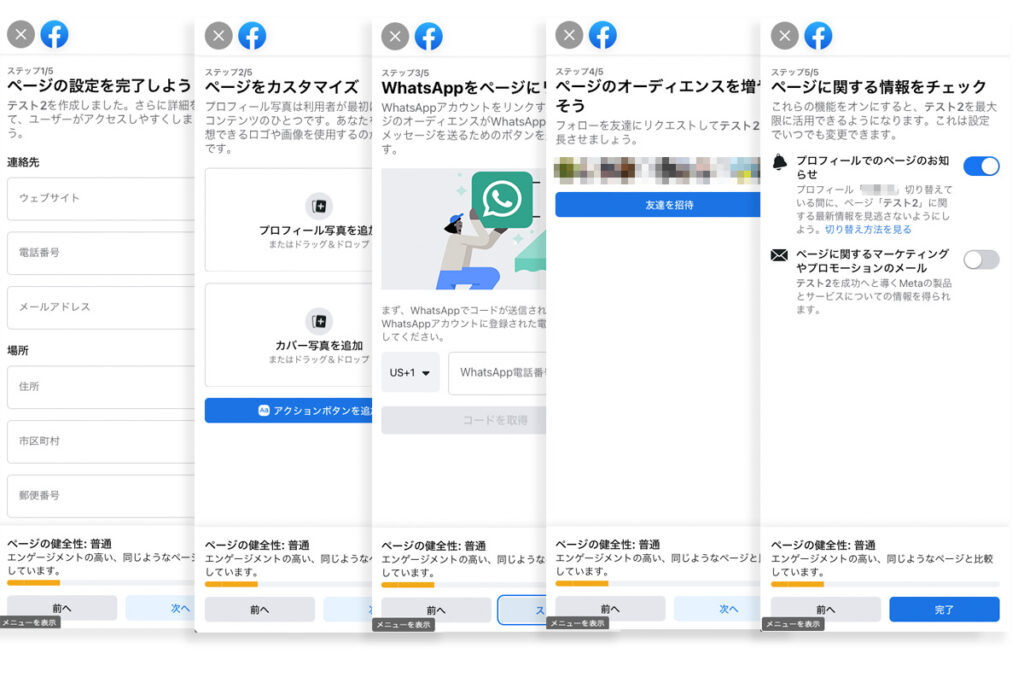The image size is (1024, 683).
Task: Click the 住所 address field
Action: click(x=101, y=387)
